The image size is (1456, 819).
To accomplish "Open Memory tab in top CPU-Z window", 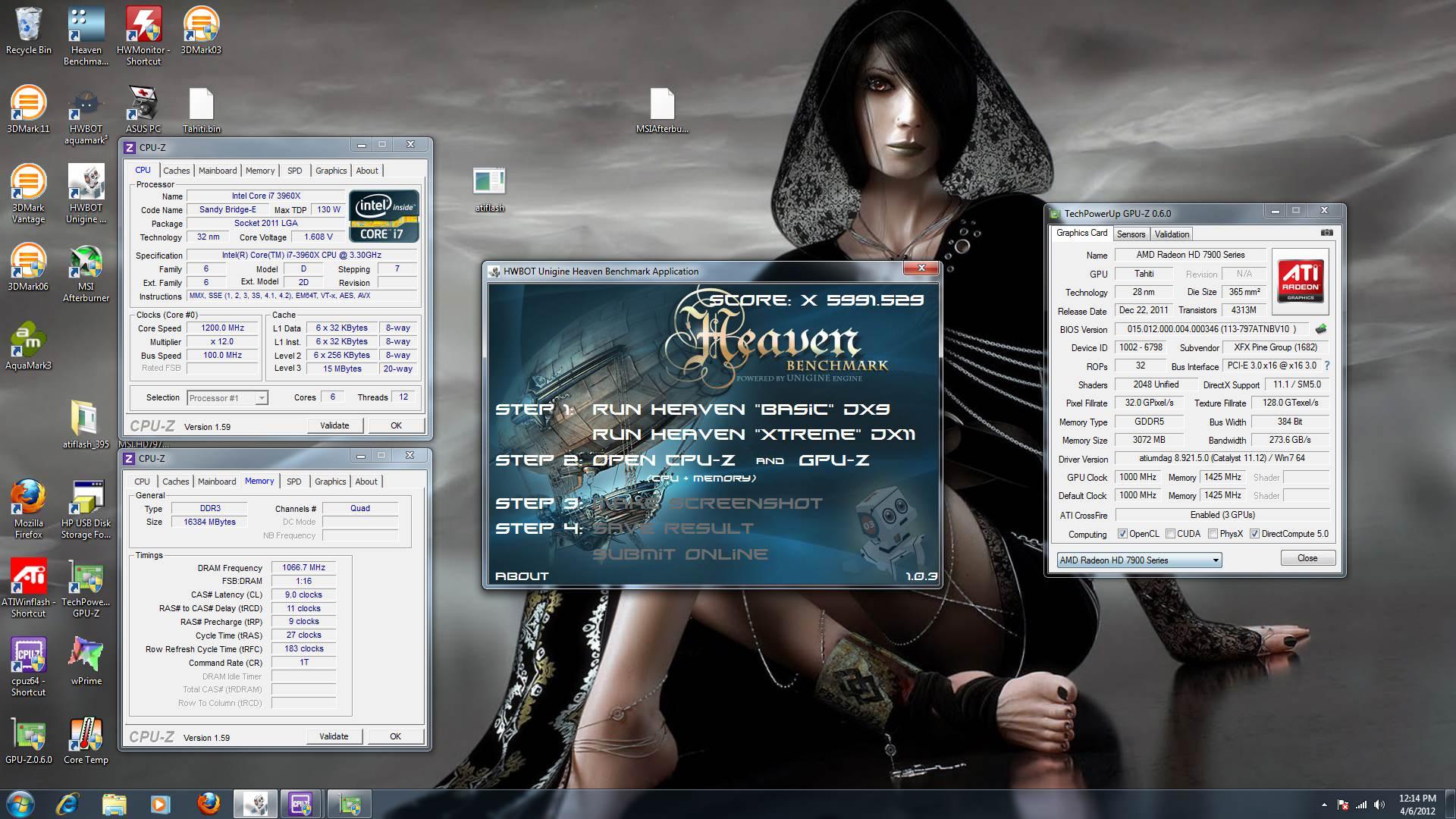I will coord(260,171).
